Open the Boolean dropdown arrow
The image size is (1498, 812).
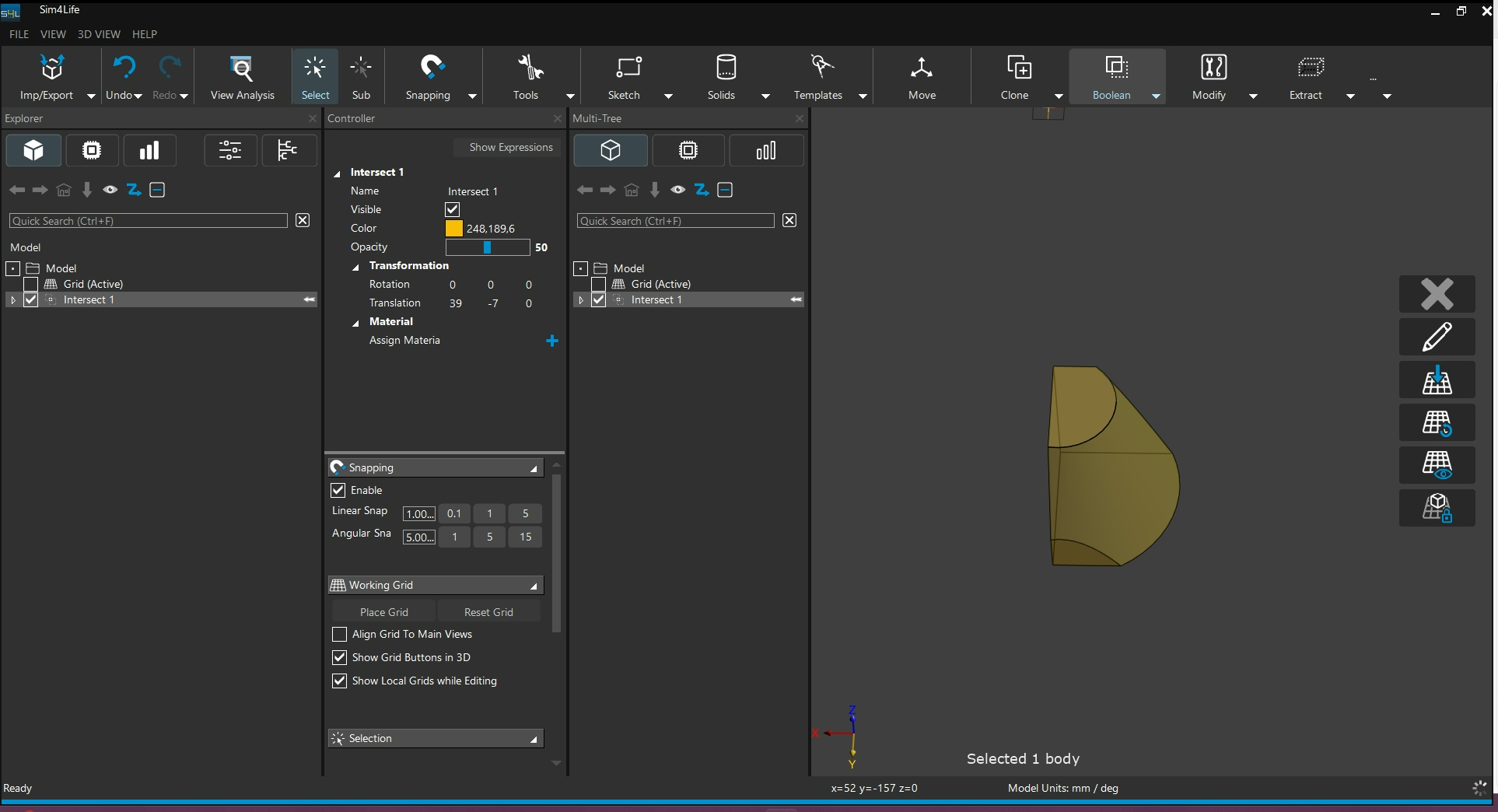[x=1156, y=96]
